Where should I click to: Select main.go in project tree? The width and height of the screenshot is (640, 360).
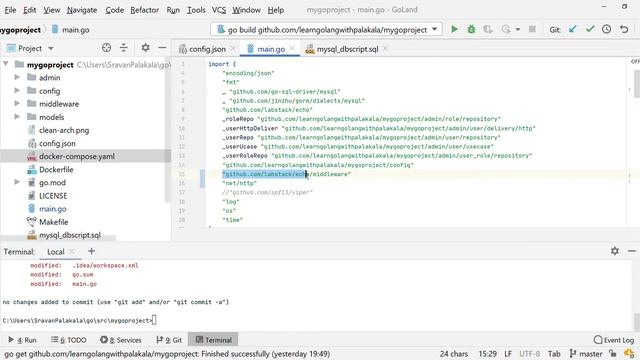click(x=53, y=209)
